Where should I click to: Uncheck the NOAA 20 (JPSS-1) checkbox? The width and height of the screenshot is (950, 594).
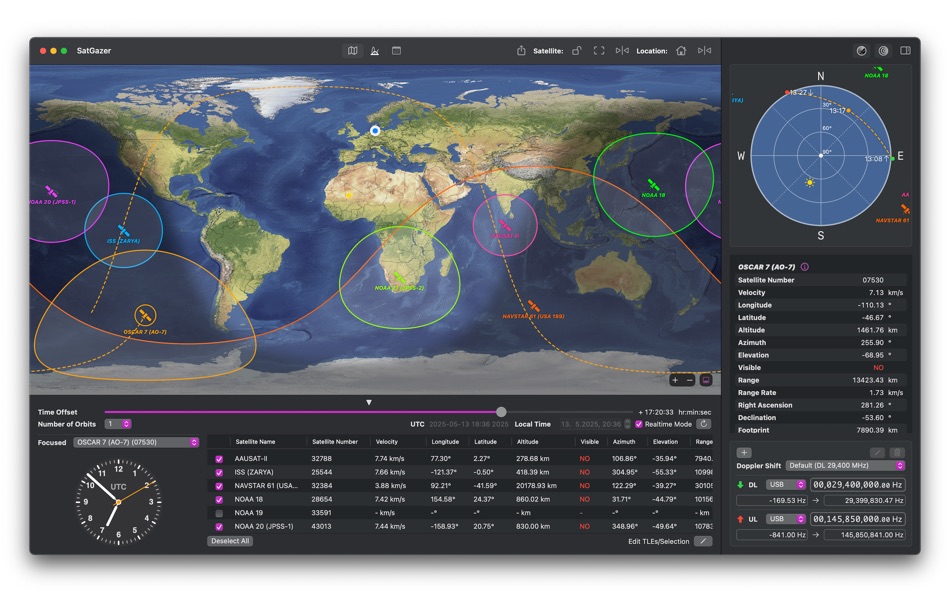(x=219, y=527)
